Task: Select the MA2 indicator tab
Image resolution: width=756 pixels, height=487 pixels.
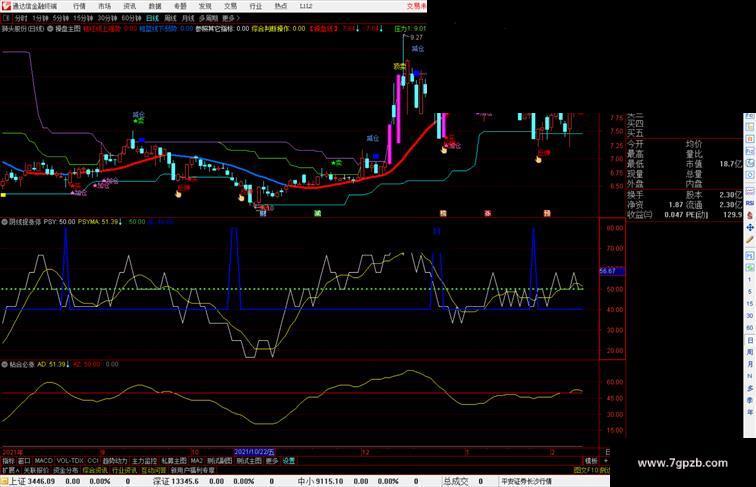Action: pyautogui.click(x=197, y=461)
